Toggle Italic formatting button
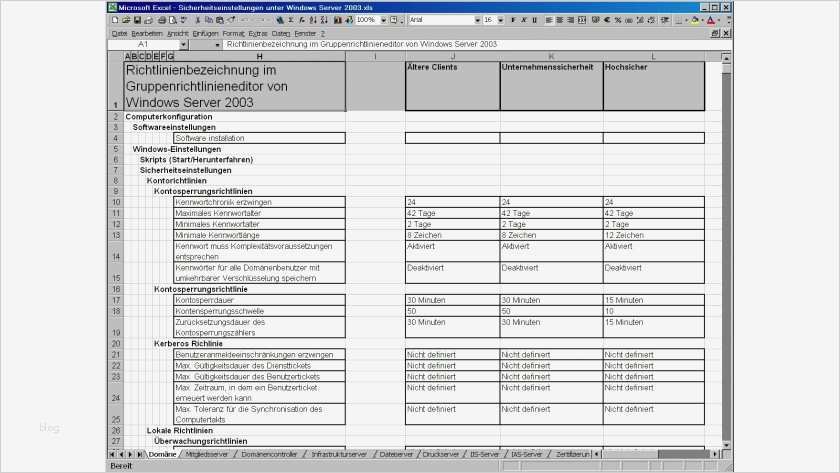This screenshot has width=840, height=473. point(523,20)
